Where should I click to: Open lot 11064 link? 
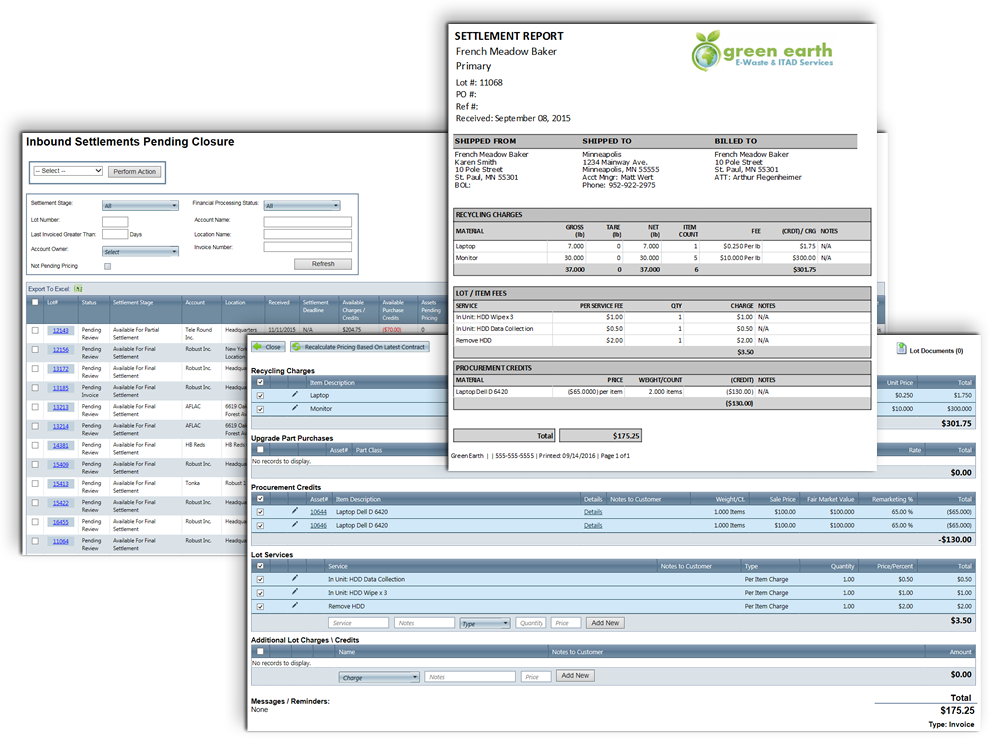(61, 541)
